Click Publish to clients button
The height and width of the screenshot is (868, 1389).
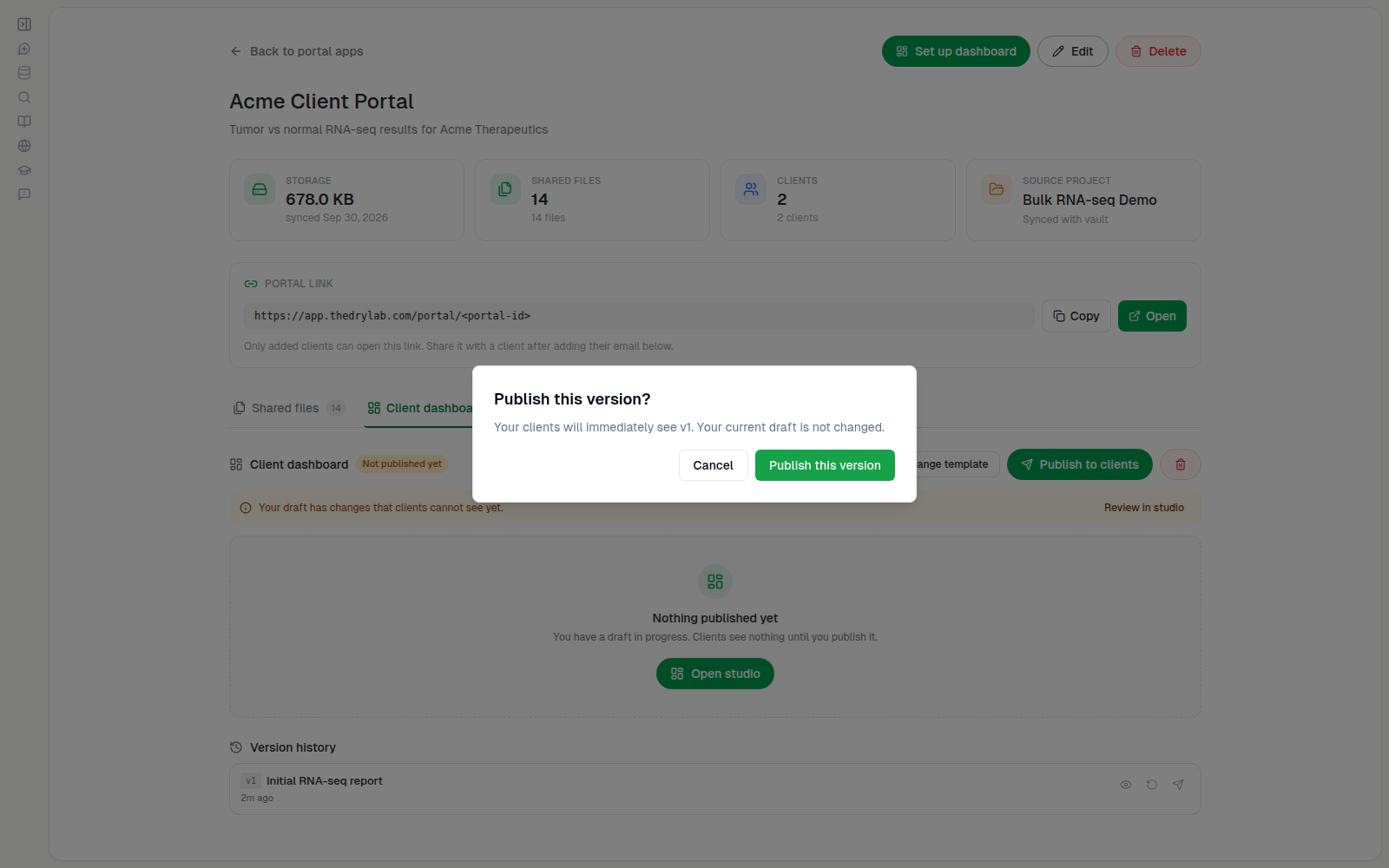(x=1080, y=464)
